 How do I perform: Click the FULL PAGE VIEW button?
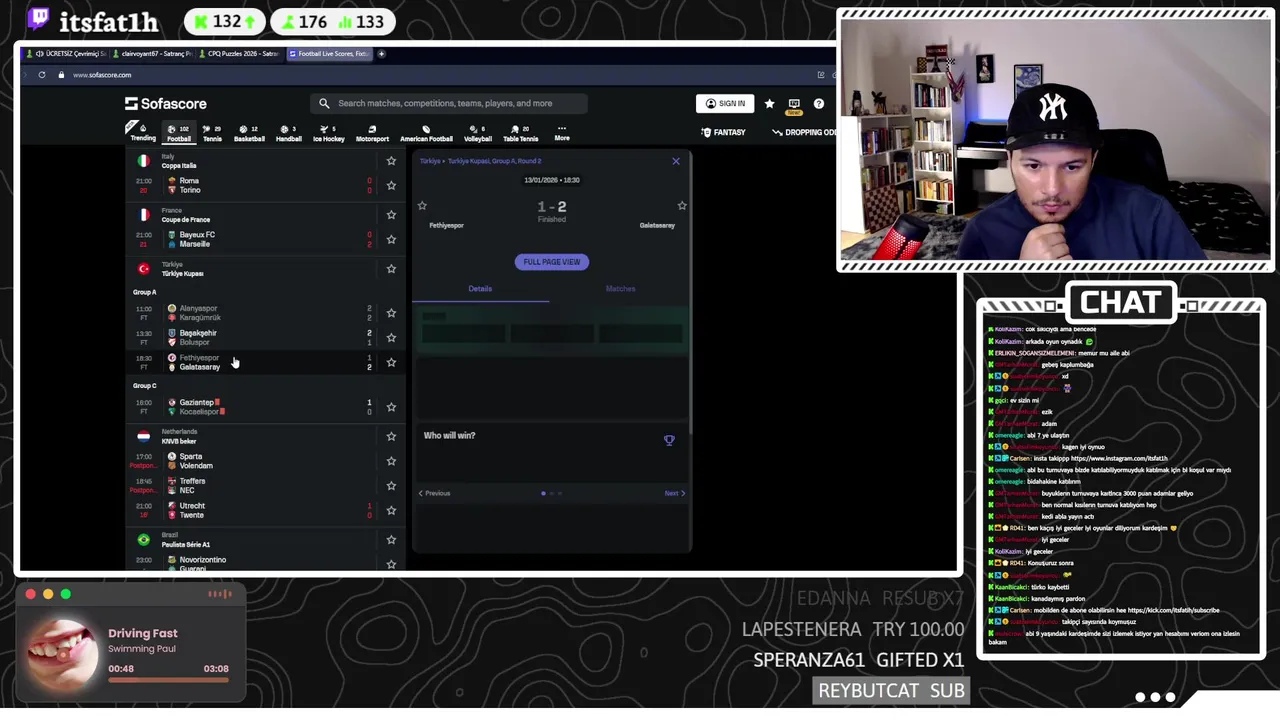[x=551, y=262]
